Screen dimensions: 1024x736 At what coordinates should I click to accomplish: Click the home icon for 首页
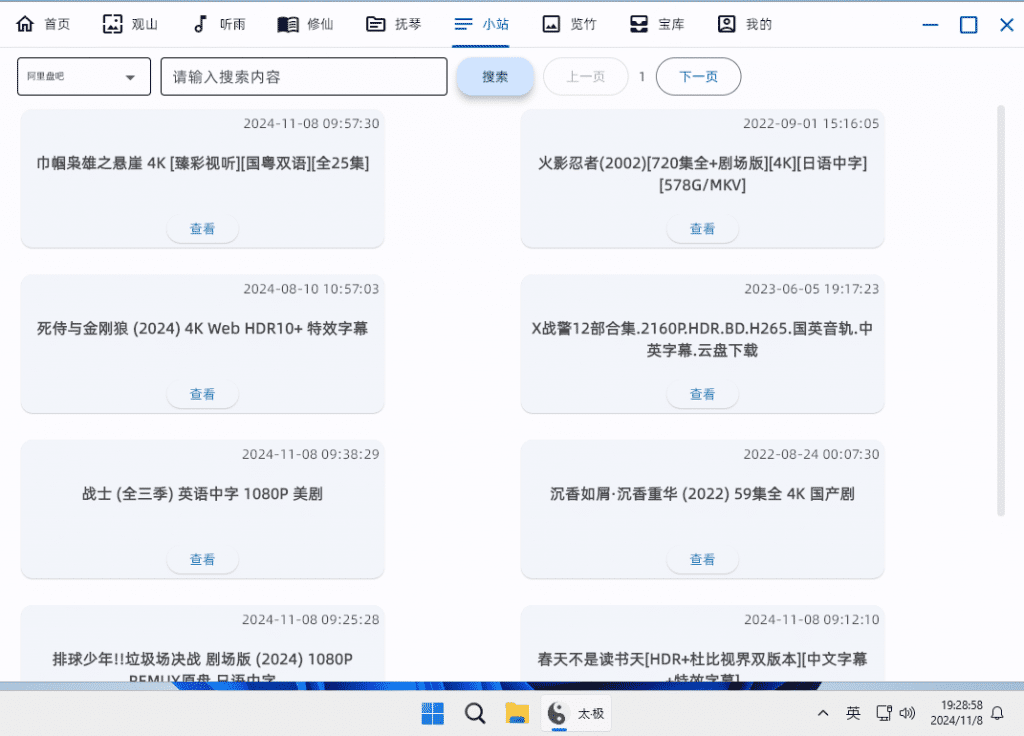click(x=25, y=24)
